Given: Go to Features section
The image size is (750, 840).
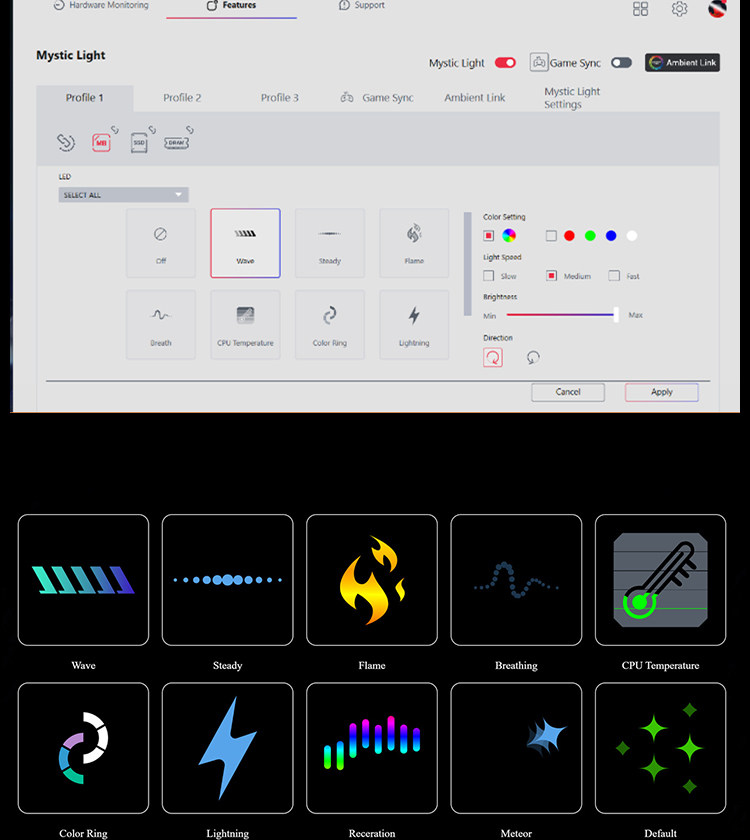Looking at the screenshot, I should [231, 5].
